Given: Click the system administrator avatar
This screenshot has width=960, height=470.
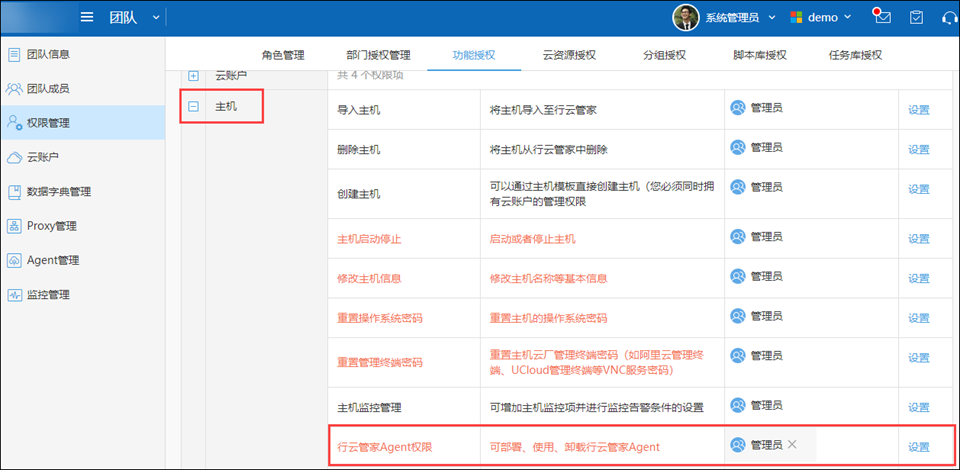Looking at the screenshot, I should click(685, 17).
